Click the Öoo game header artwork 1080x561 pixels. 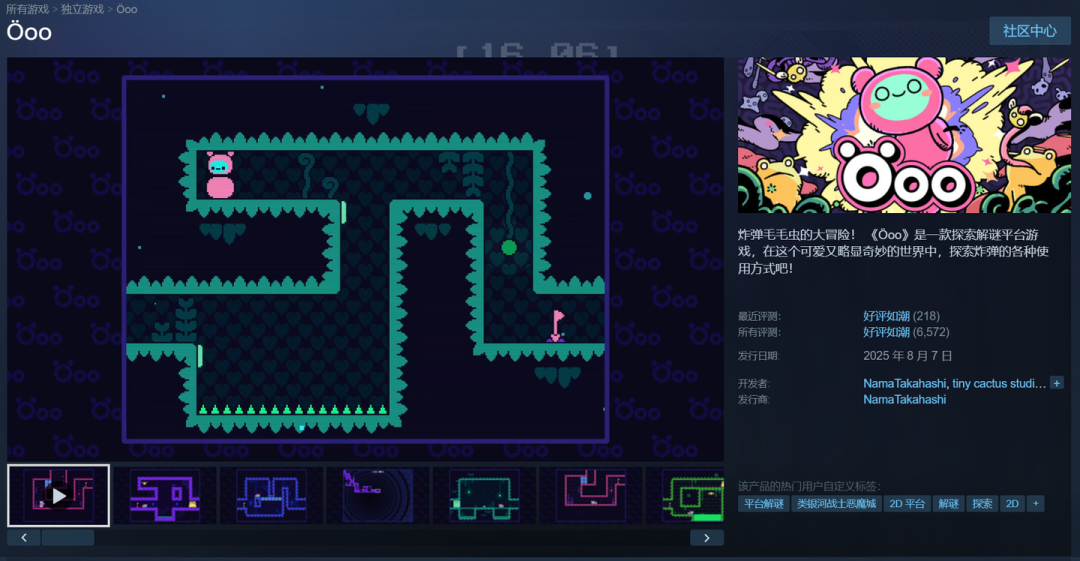[904, 135]
